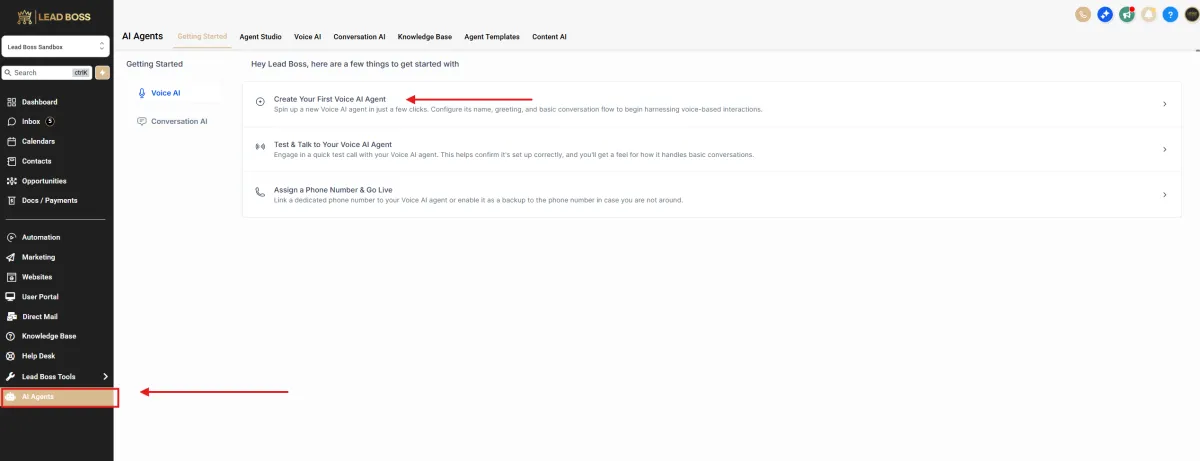Open the Knowledge Base top tab
The height and width of the screenshot is (461, 1200).
(424, 37)
